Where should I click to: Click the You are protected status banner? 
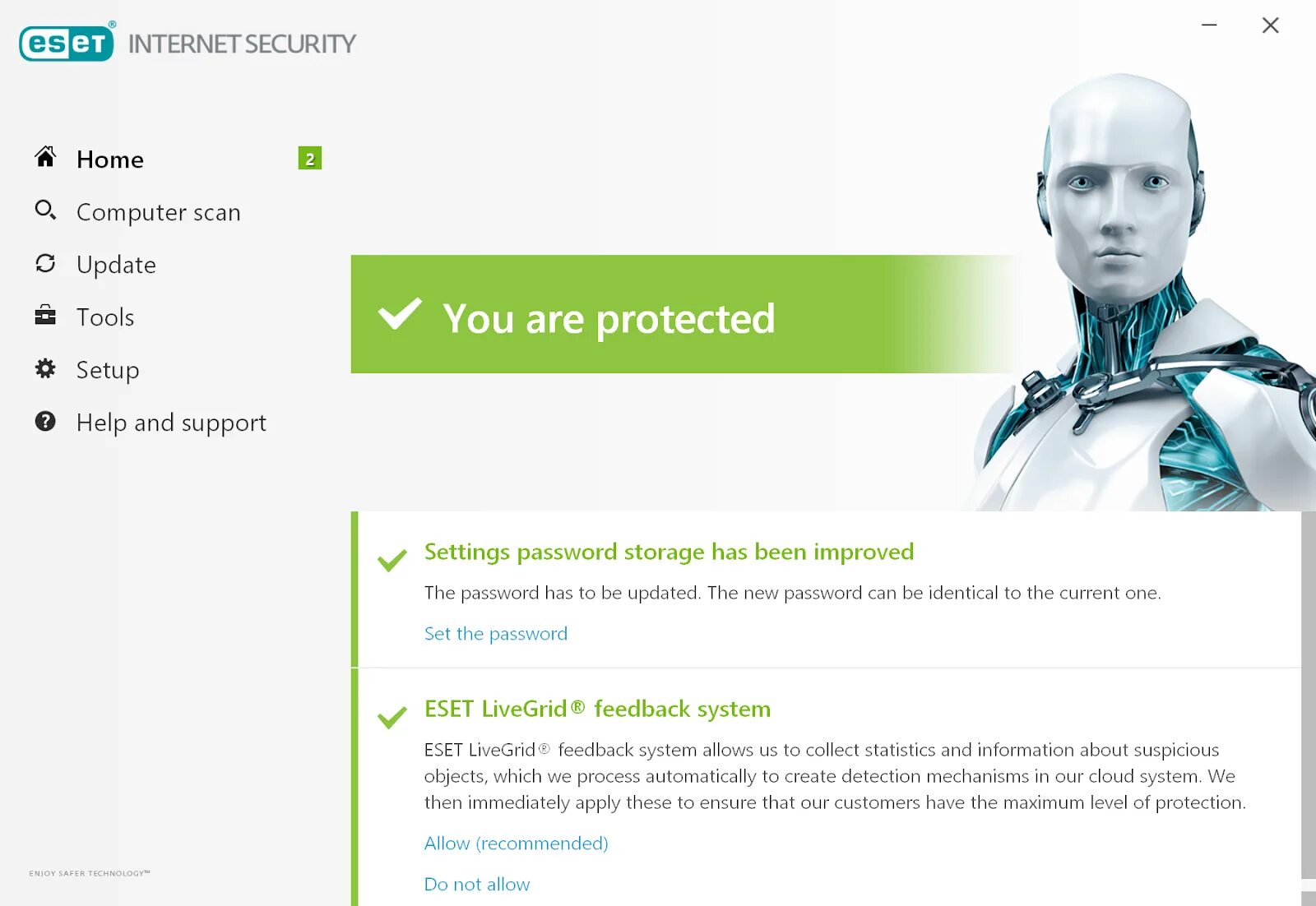pyautogui.click(x=609, y=318)
